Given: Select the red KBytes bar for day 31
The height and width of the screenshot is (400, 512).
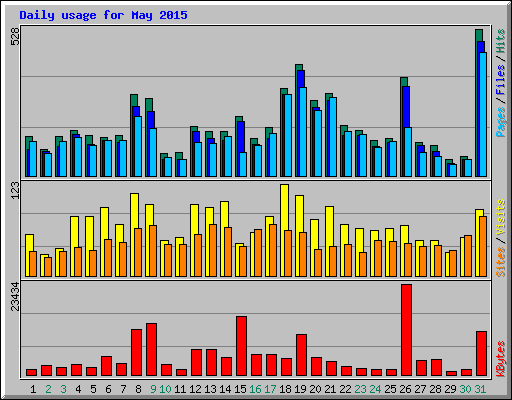Looking at the screenshot, I should [x=481, y=353].
